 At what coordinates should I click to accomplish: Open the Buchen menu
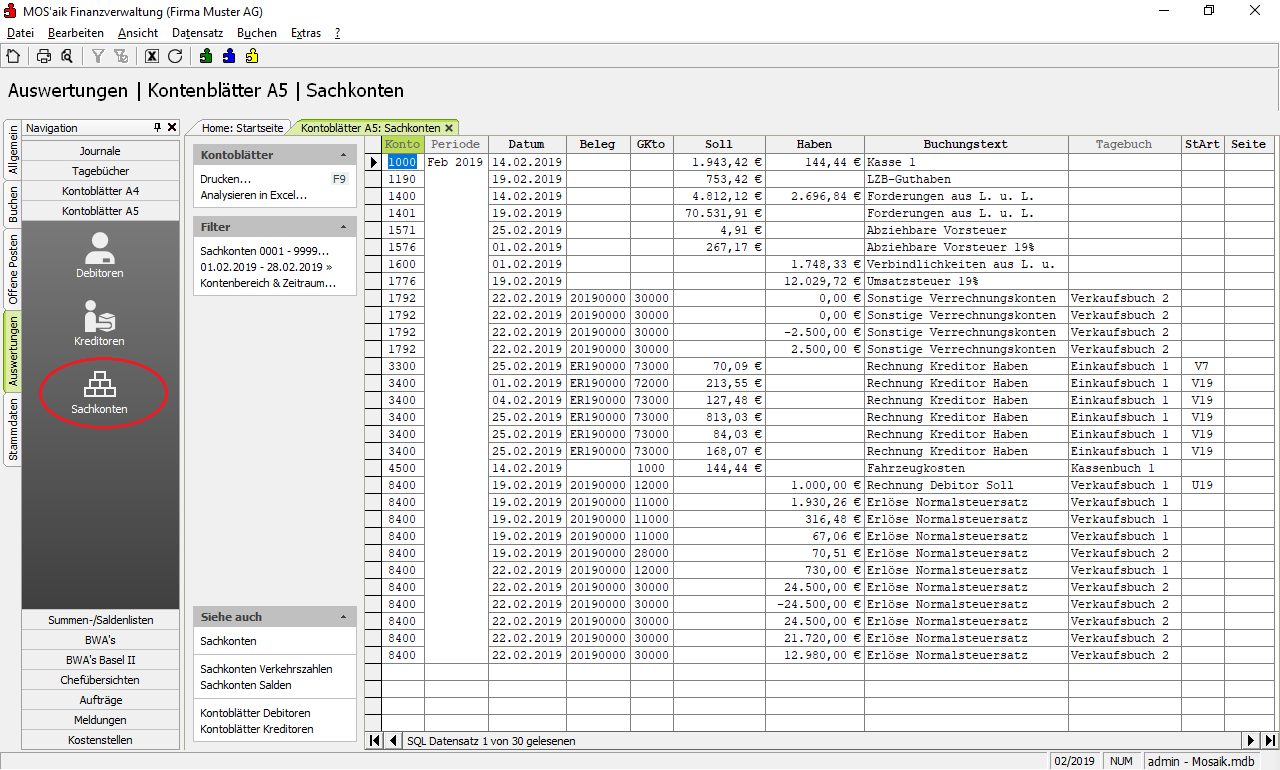coord(256,33)
